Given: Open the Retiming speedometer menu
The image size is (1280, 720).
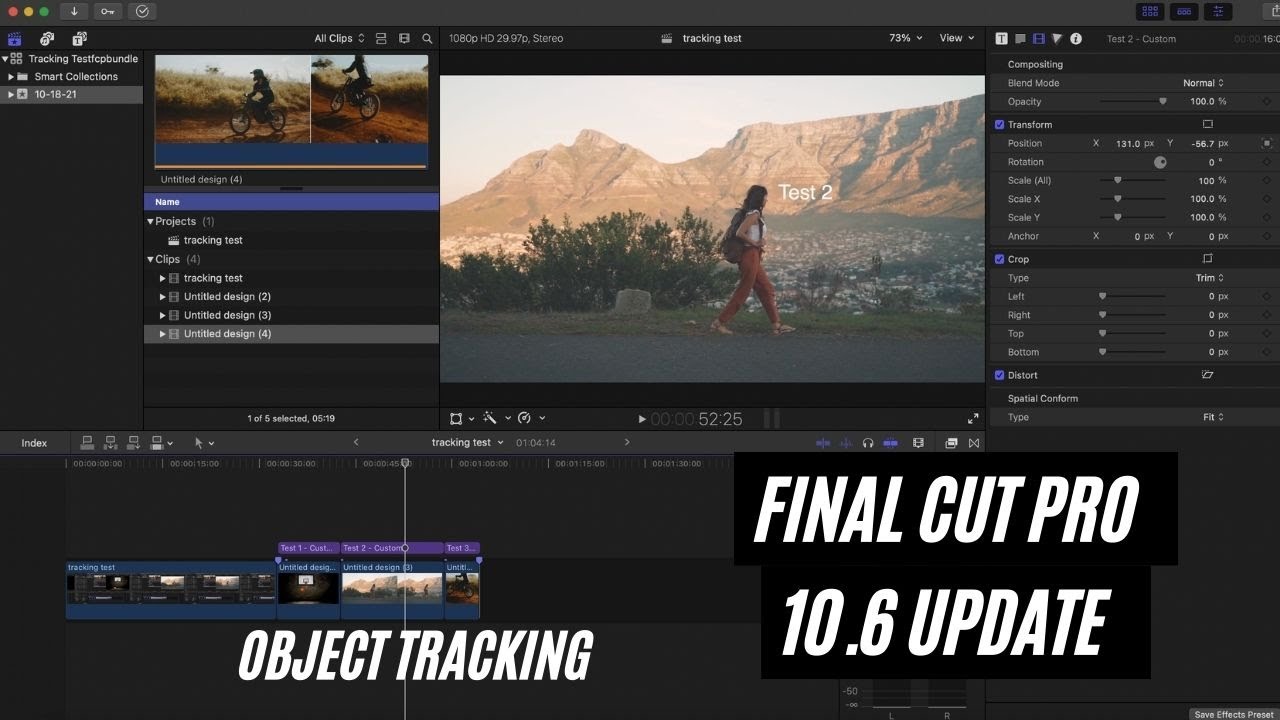Looking at the screenshot, I should coord(530,418).
